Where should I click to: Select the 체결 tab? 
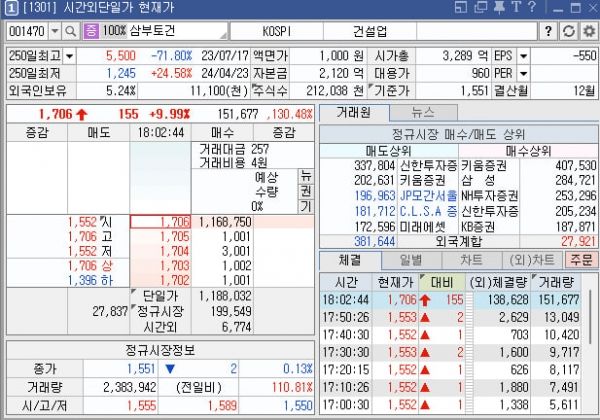(349, 260)
